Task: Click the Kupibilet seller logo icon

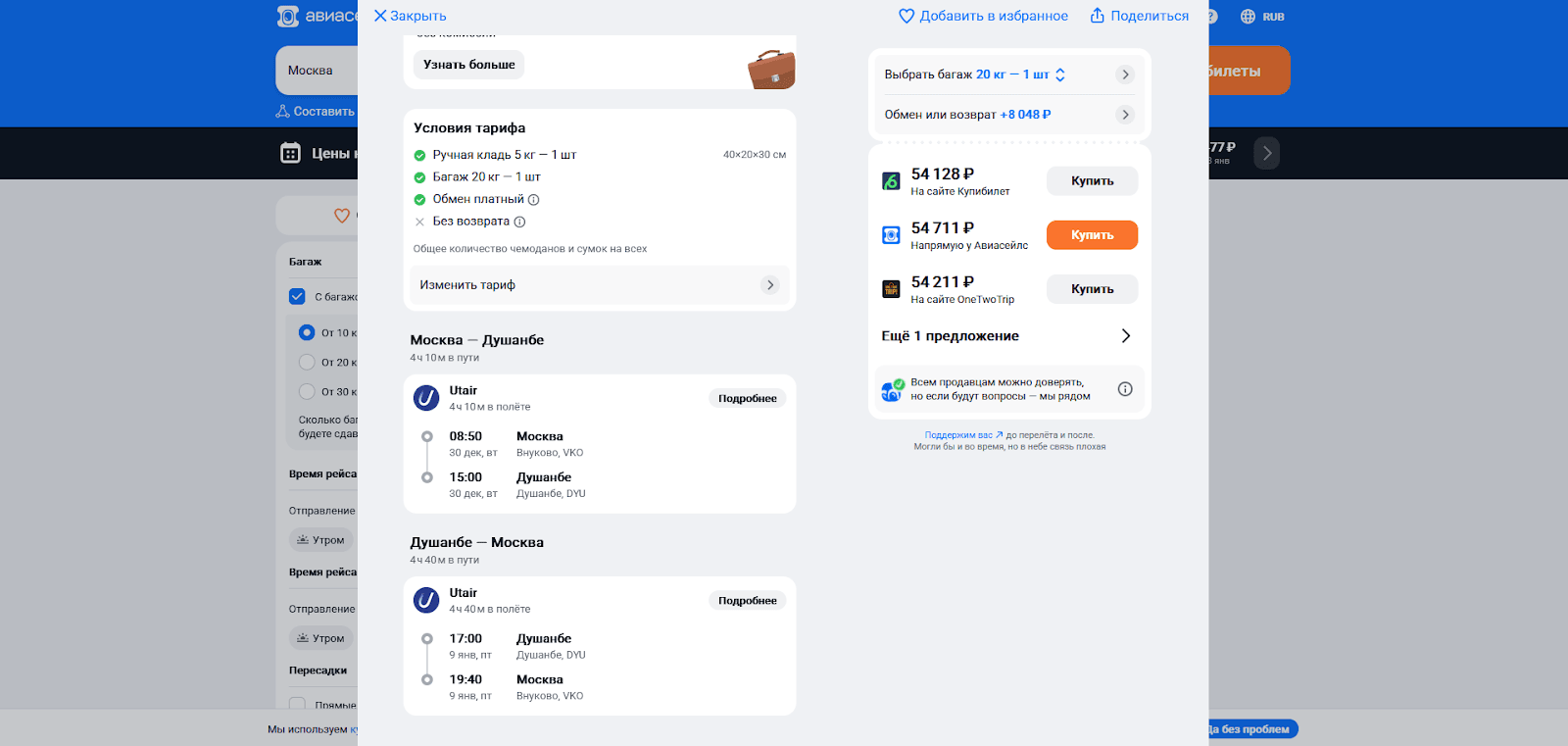Action: 891,181
